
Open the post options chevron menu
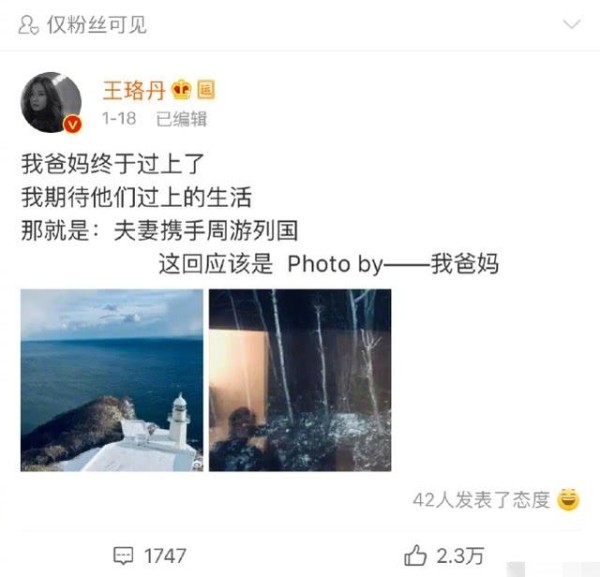click(572, 24)
